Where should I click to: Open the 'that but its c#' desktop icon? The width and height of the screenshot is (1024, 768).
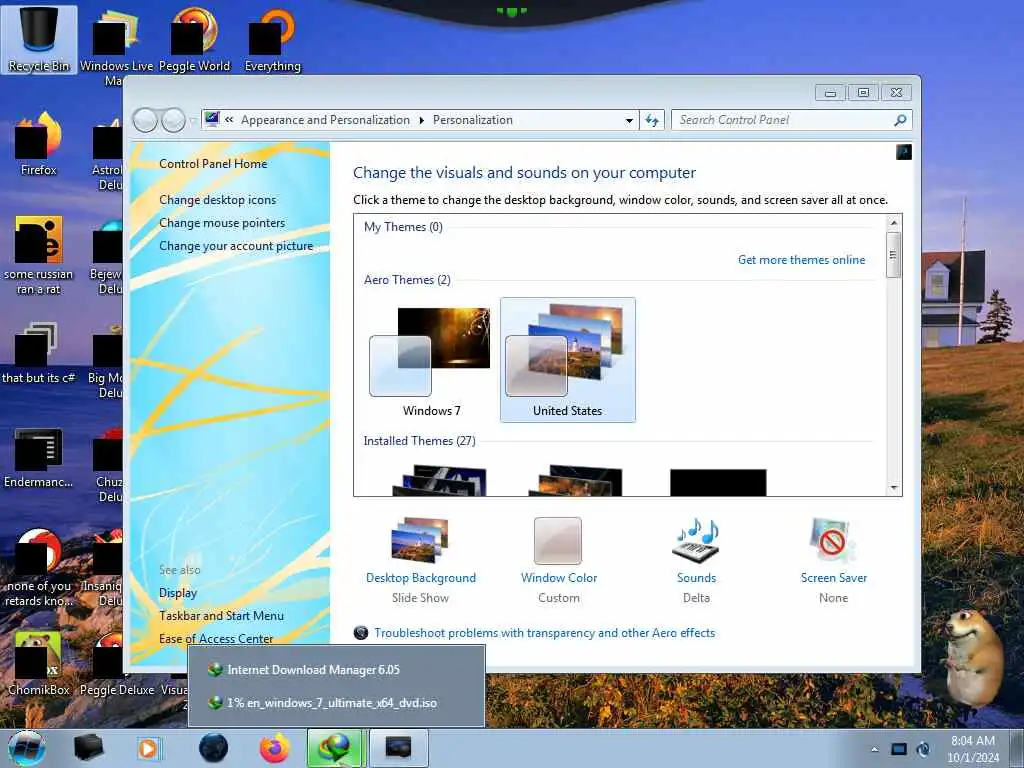[39, 353]
